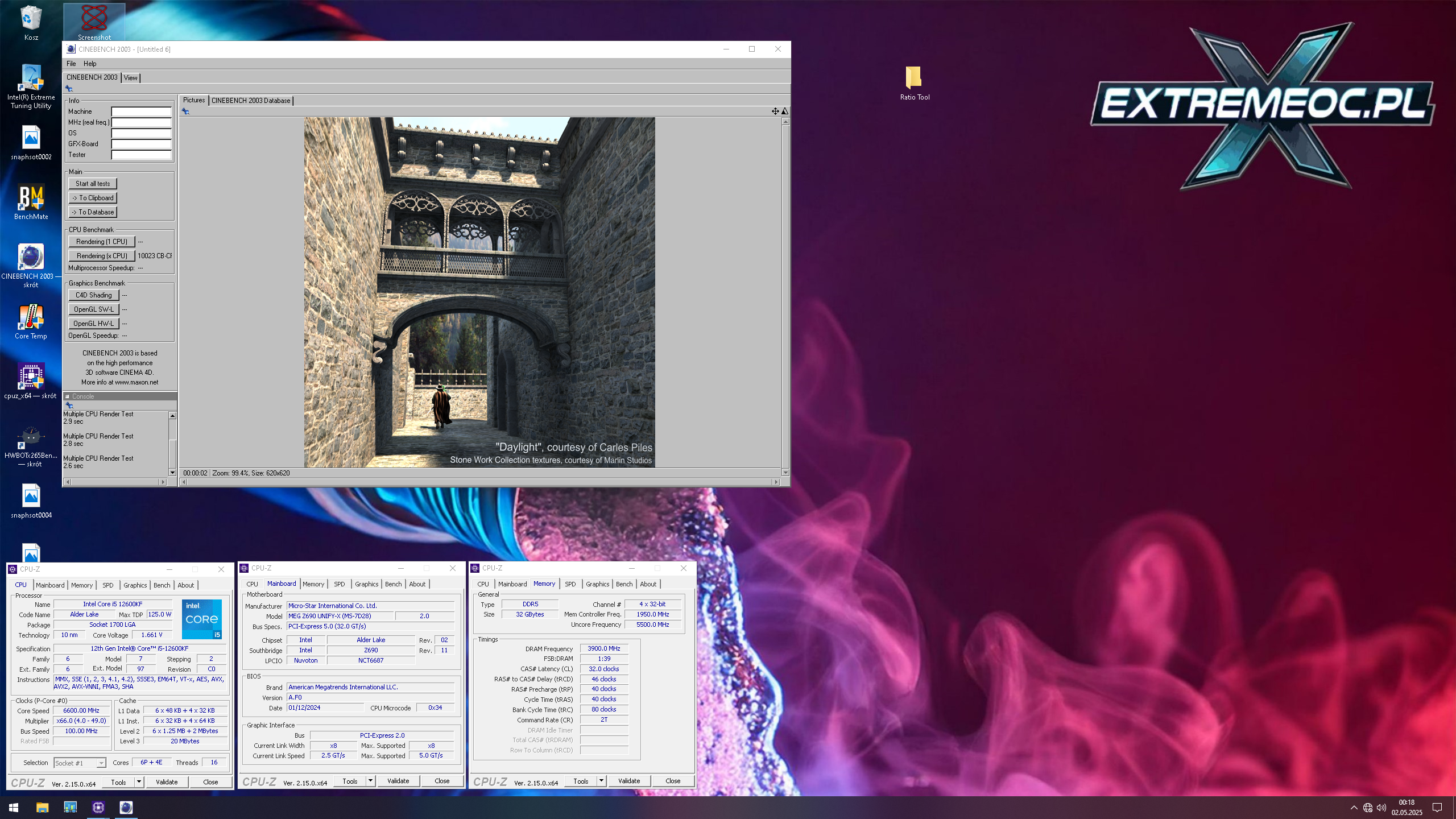The width and height of the screenshot is (1456, 819).
Task: Open the Ratio Tool folder
Action: click(915, 82)
